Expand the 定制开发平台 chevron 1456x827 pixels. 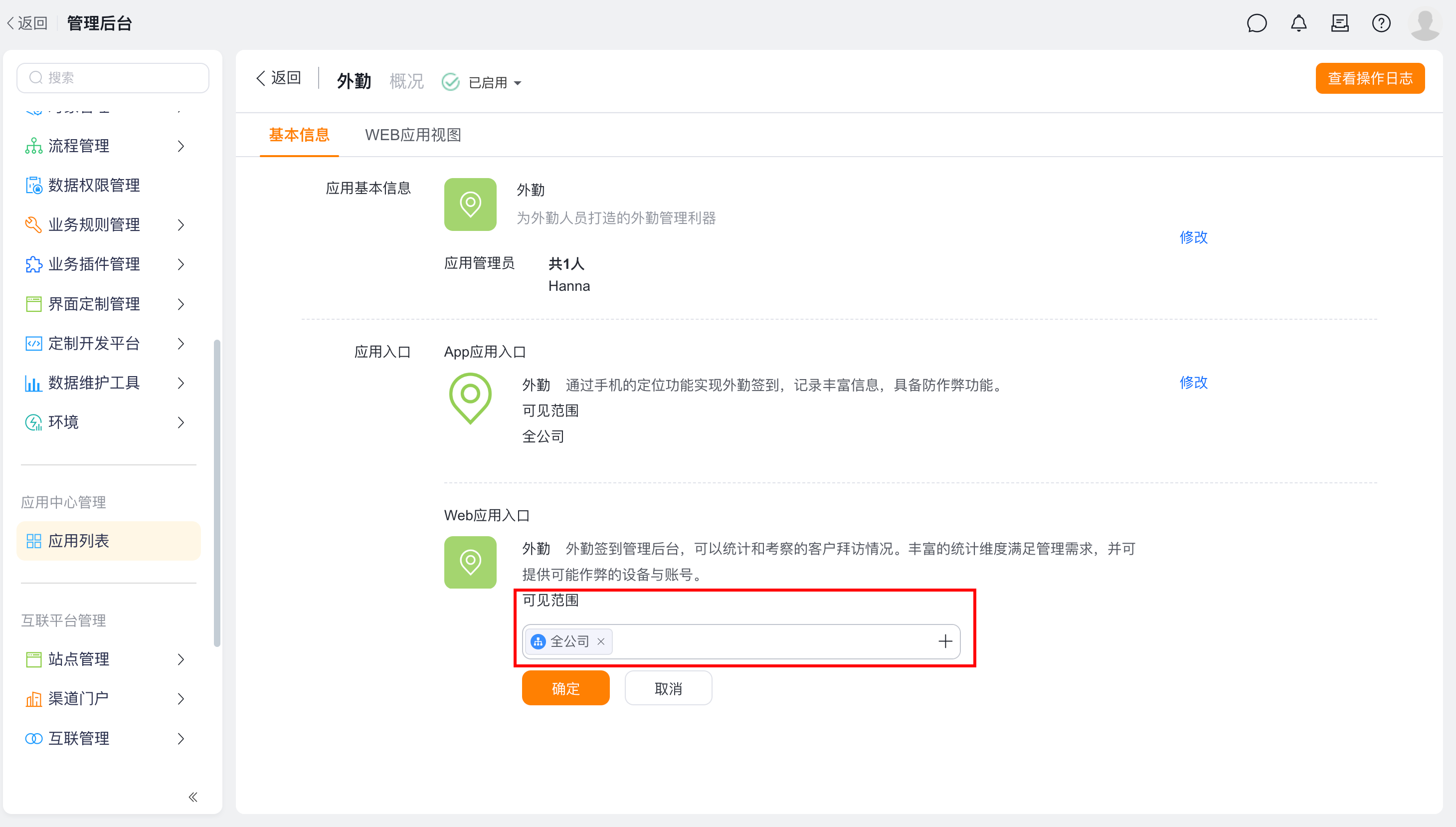point(181,343)
